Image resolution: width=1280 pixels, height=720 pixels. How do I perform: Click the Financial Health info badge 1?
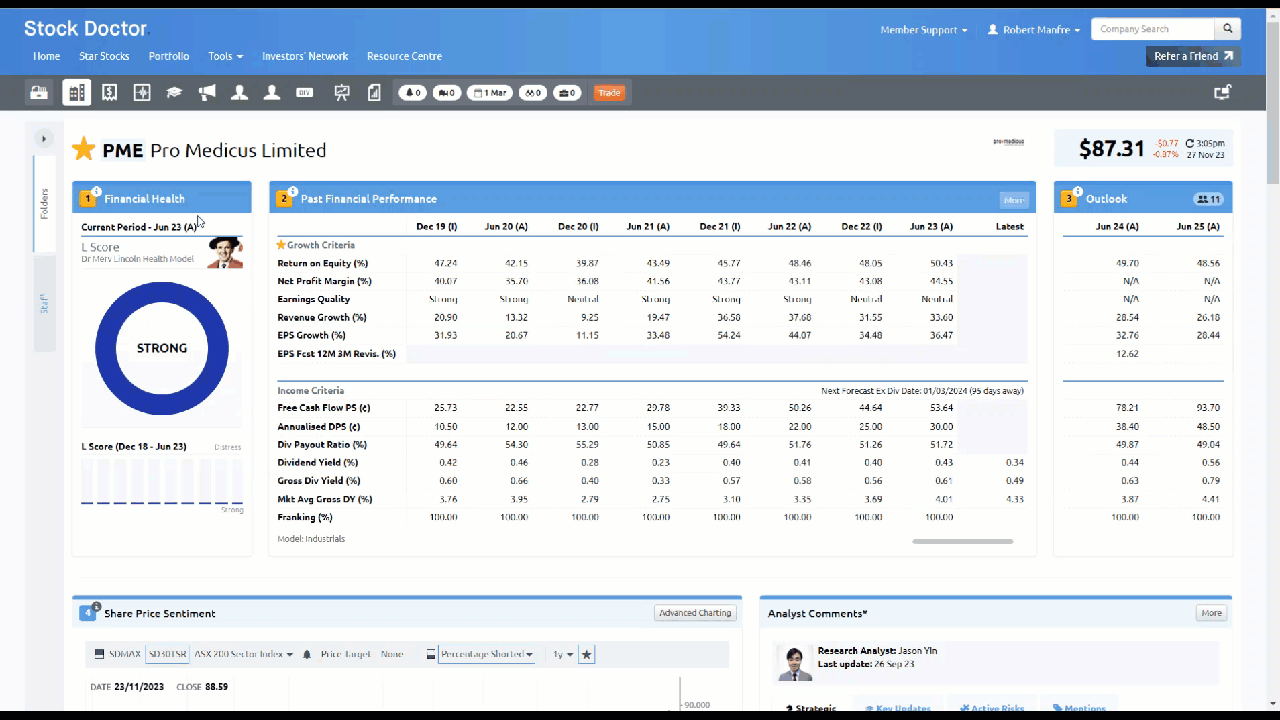pyautogui.click(x=88, y=197)
